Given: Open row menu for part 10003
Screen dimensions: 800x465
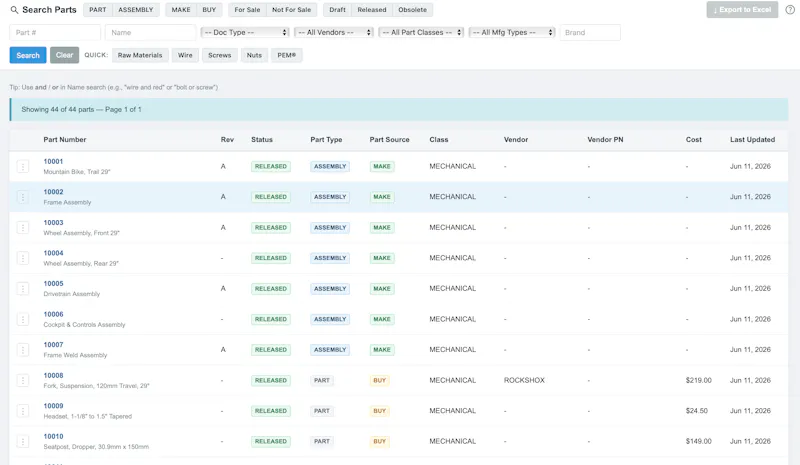Looking at the screenshot, I should (23, 228).
